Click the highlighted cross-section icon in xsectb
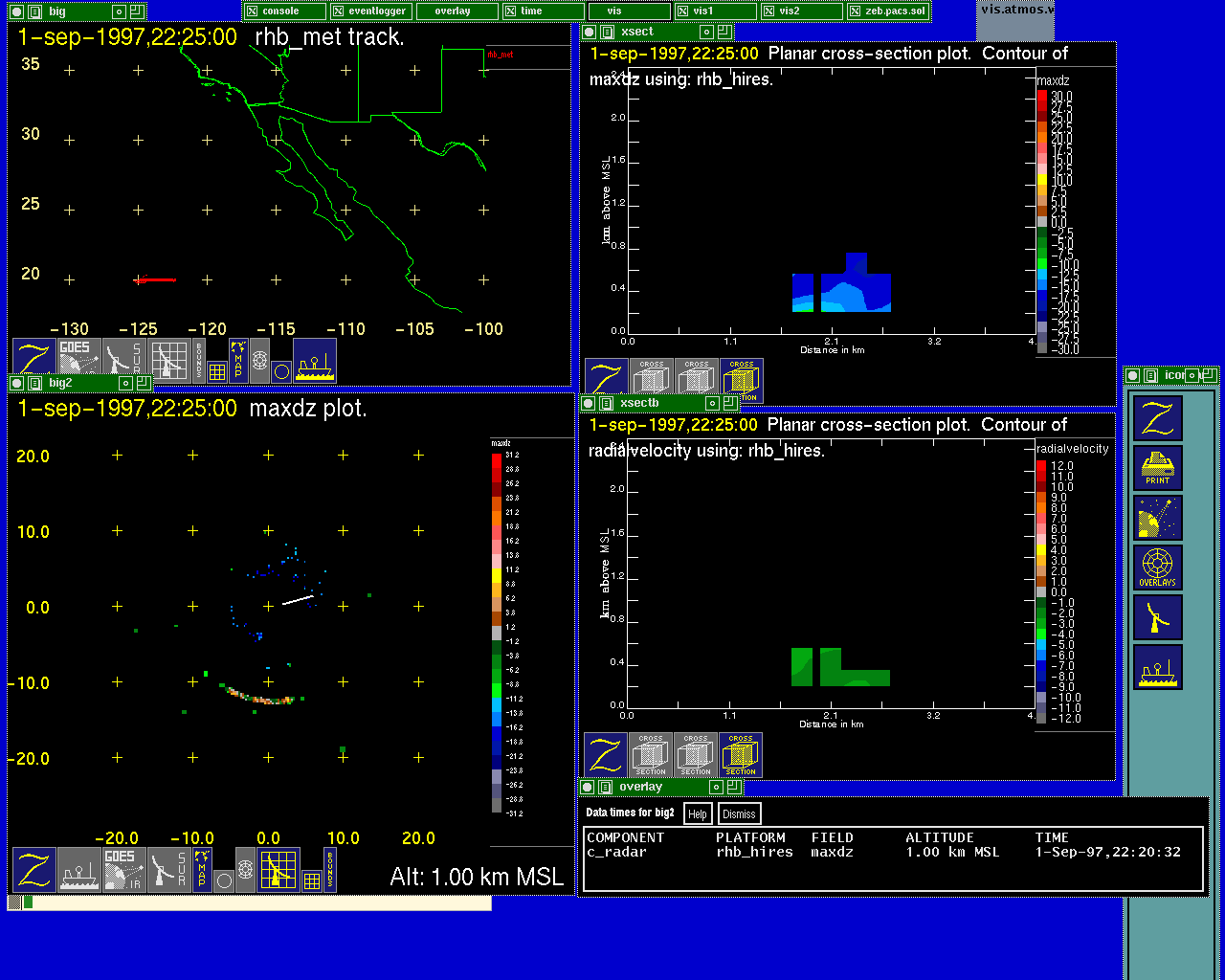This screenshot has width=1225, height=980. [740, 755]
